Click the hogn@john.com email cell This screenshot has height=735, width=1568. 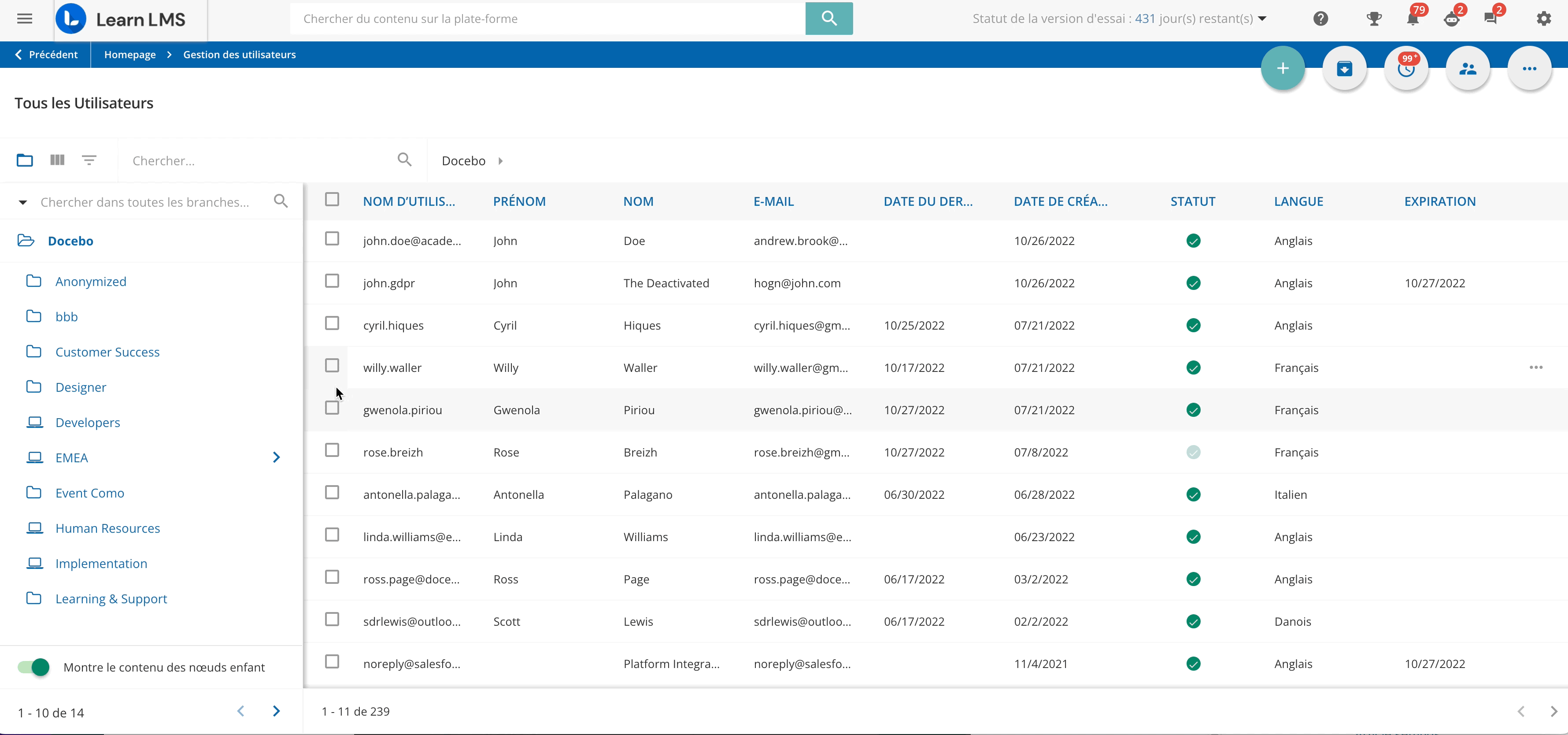coord(797,283)
